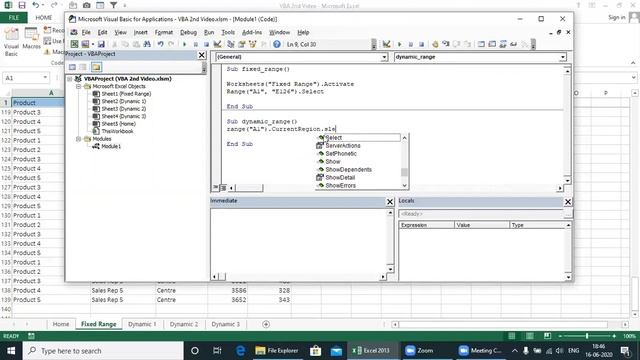The image size is (640, 360).
Task: Switch to Dynamic 1 sheet tab
Action: (x=142, y=324)
